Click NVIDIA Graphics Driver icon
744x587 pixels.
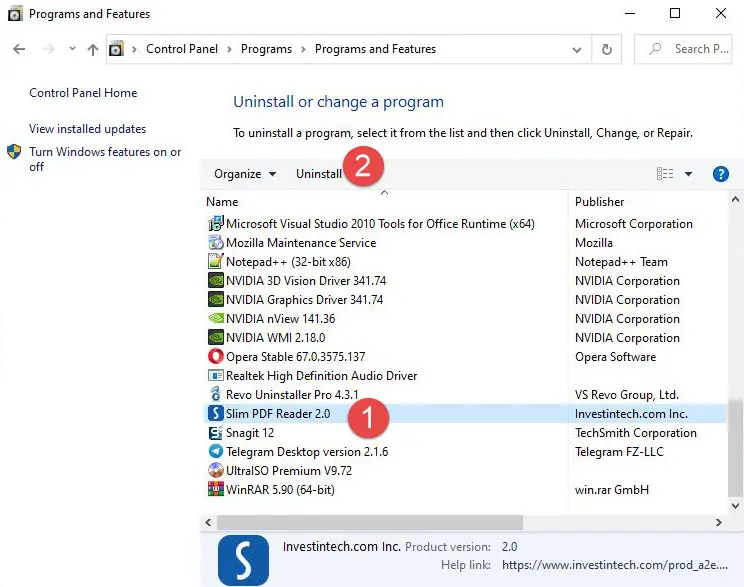click(x=216, y=299)
